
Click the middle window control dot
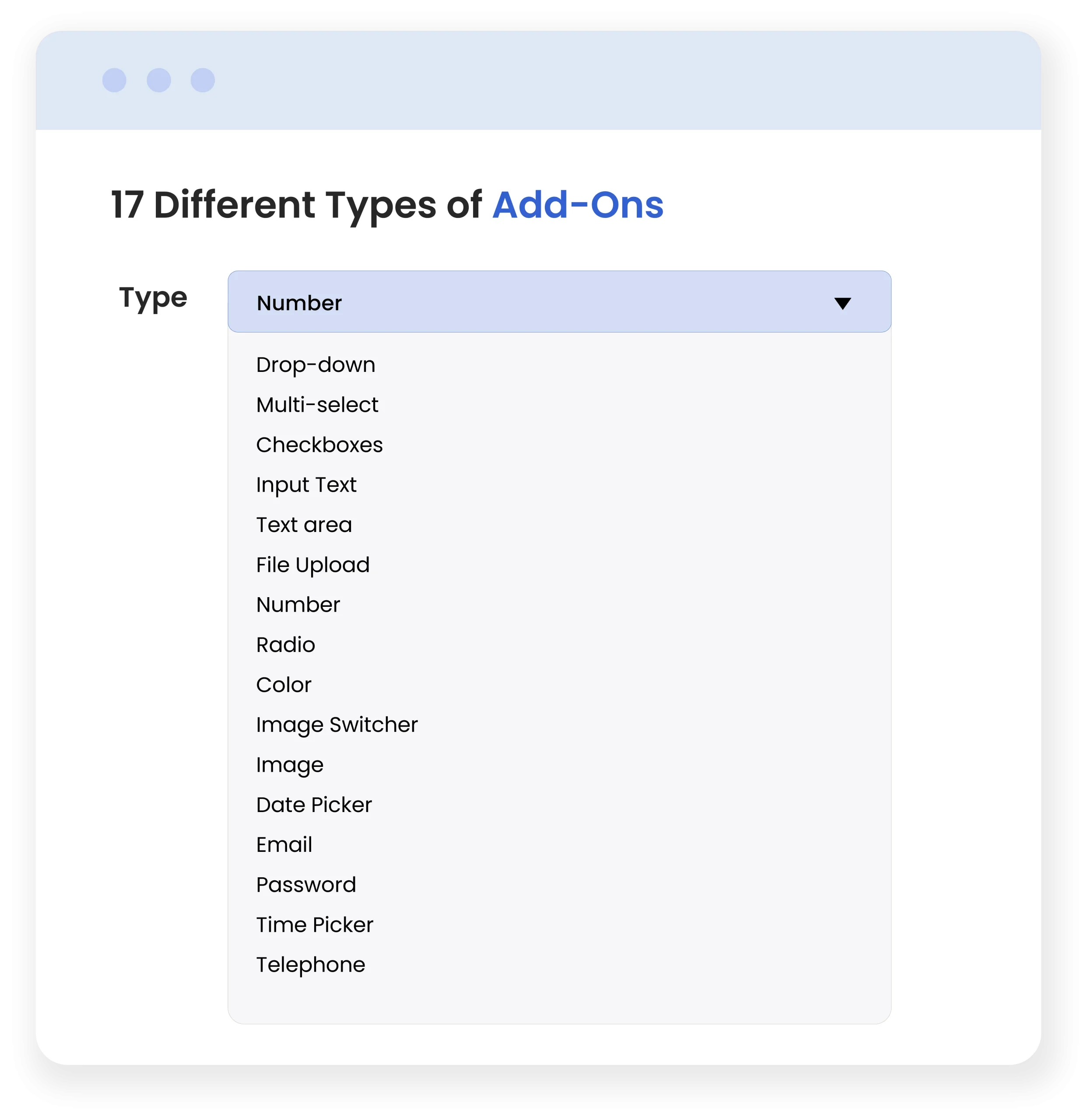click(159, 80)
